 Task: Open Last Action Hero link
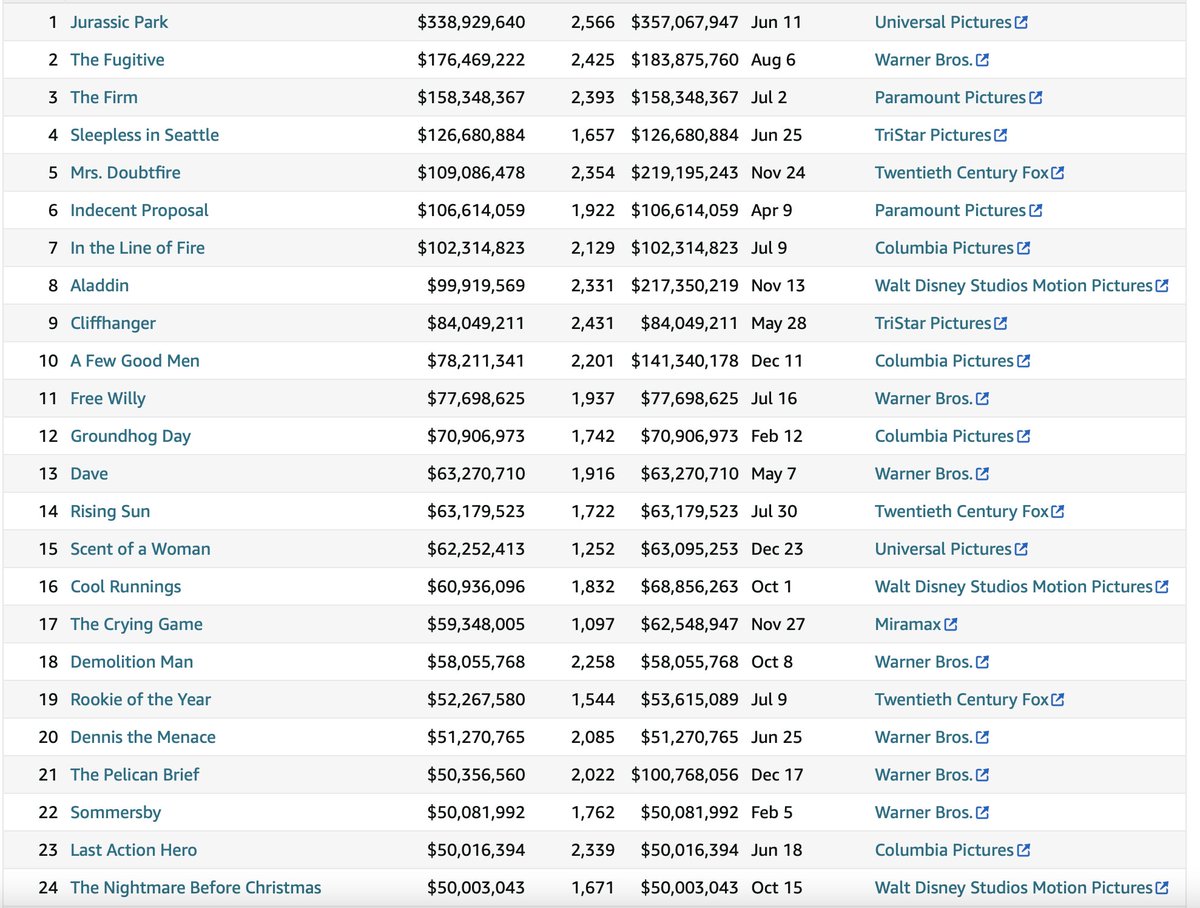point(134,851)
